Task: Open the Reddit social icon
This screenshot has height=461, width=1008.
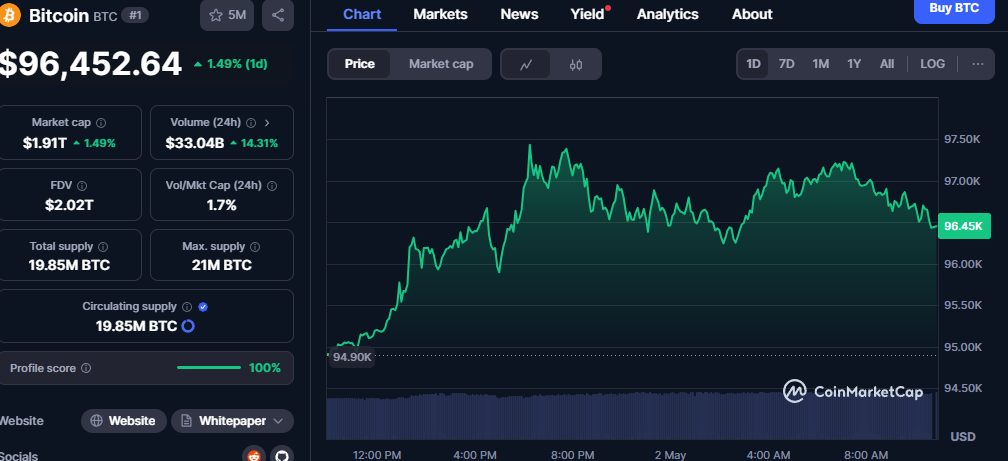Action: coord(253,455)
